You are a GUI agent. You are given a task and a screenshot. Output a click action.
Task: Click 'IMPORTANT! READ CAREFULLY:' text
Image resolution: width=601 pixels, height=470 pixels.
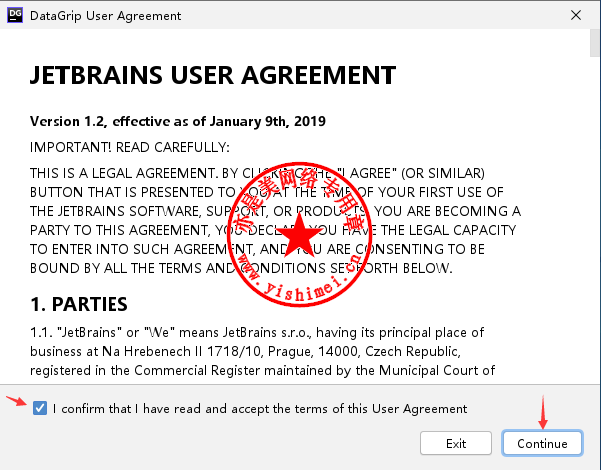tap(130, 147)
